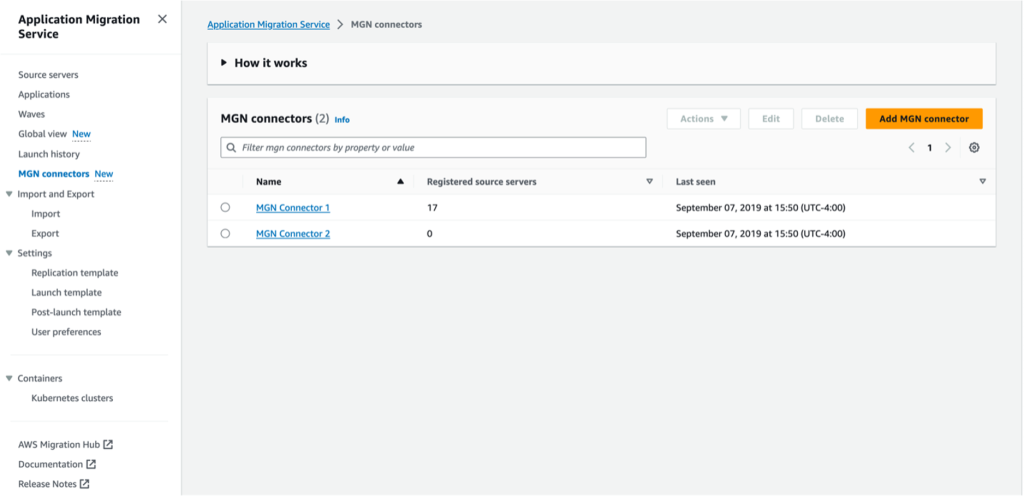Viewport: 1024px width, 496px height.
Task: Open Launch history in sidebar
Action: tap(49, 154)
